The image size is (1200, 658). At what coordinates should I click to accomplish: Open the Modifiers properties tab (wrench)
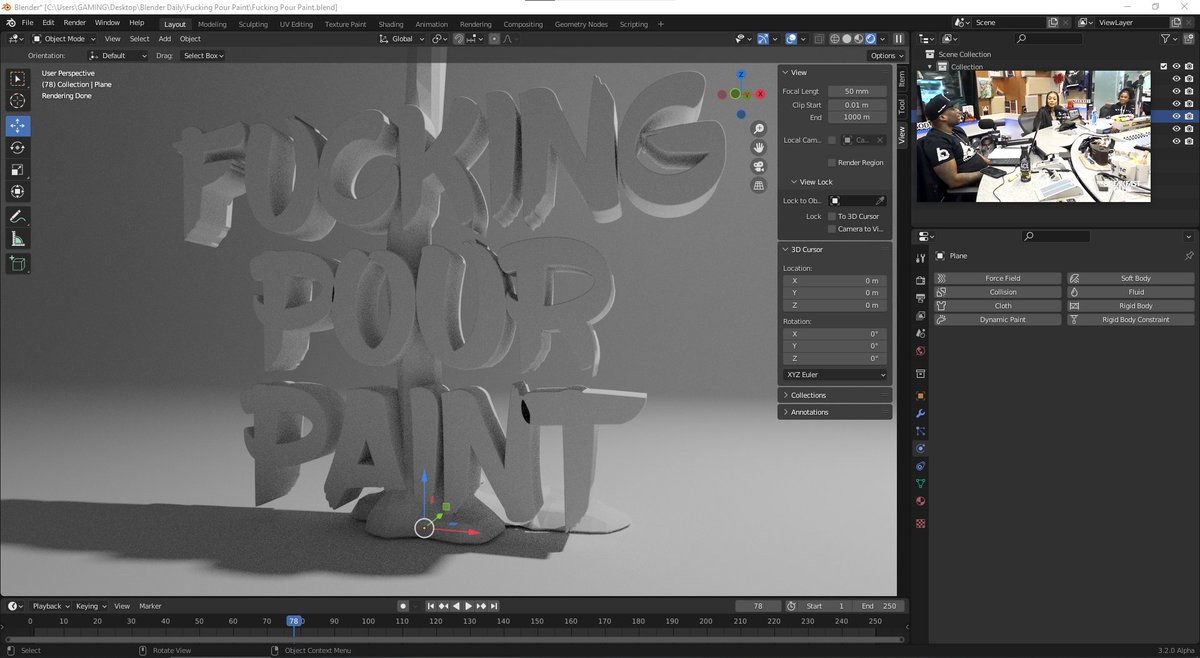(x=921, y=414)
